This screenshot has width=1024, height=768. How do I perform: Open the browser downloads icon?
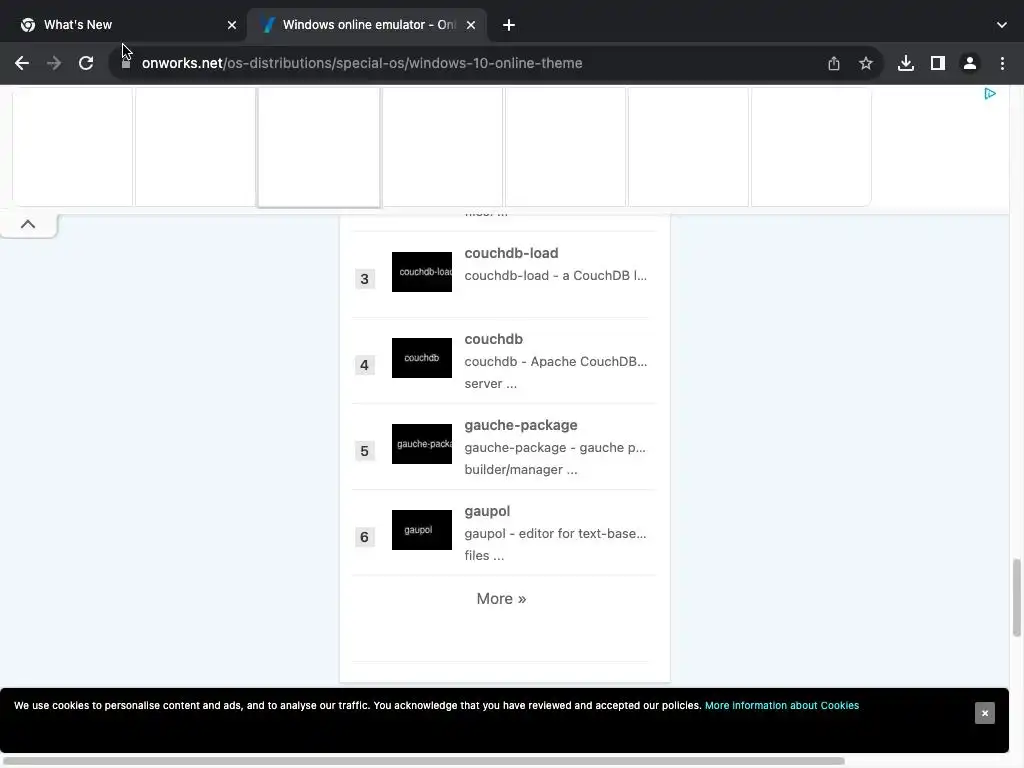click(905, 63)
